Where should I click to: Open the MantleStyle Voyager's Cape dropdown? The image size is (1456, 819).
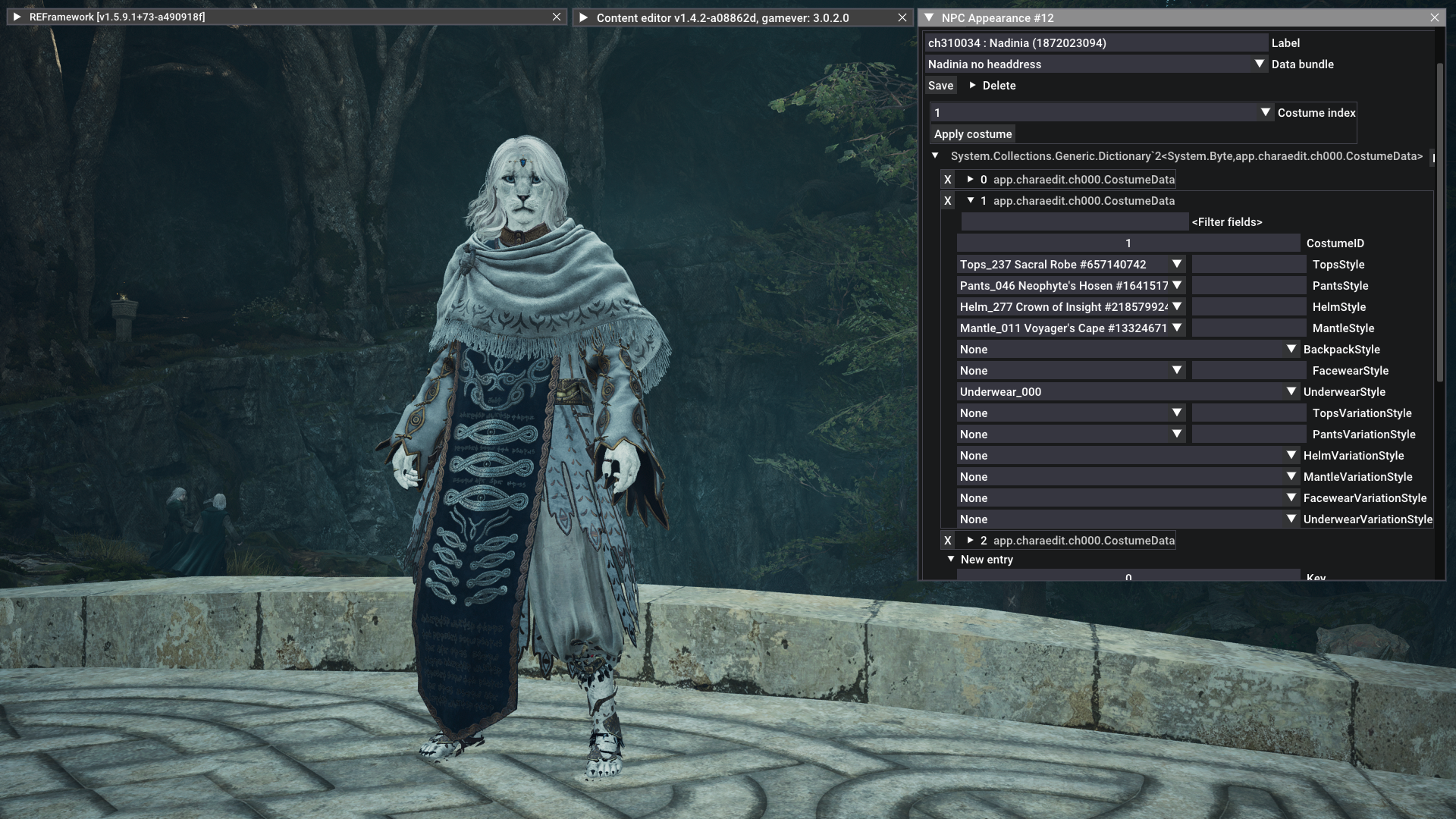pos(1072,328)
